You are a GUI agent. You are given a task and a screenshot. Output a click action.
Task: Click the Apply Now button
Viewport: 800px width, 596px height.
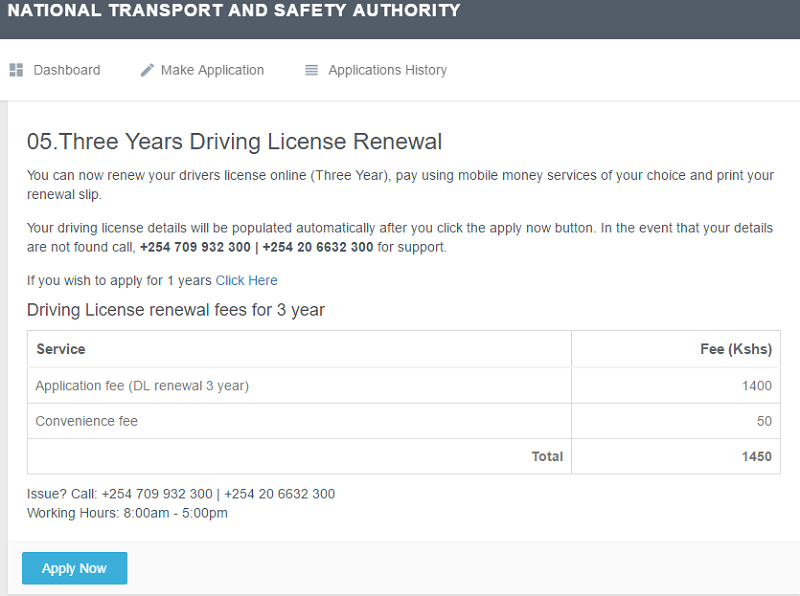(x=74, y=568)
